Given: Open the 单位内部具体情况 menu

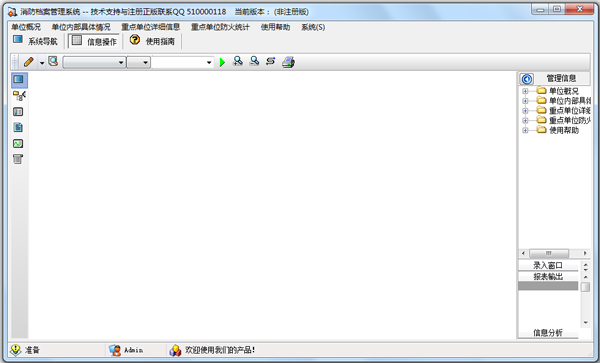Looking at the screenshot, I should pos(81,27).
